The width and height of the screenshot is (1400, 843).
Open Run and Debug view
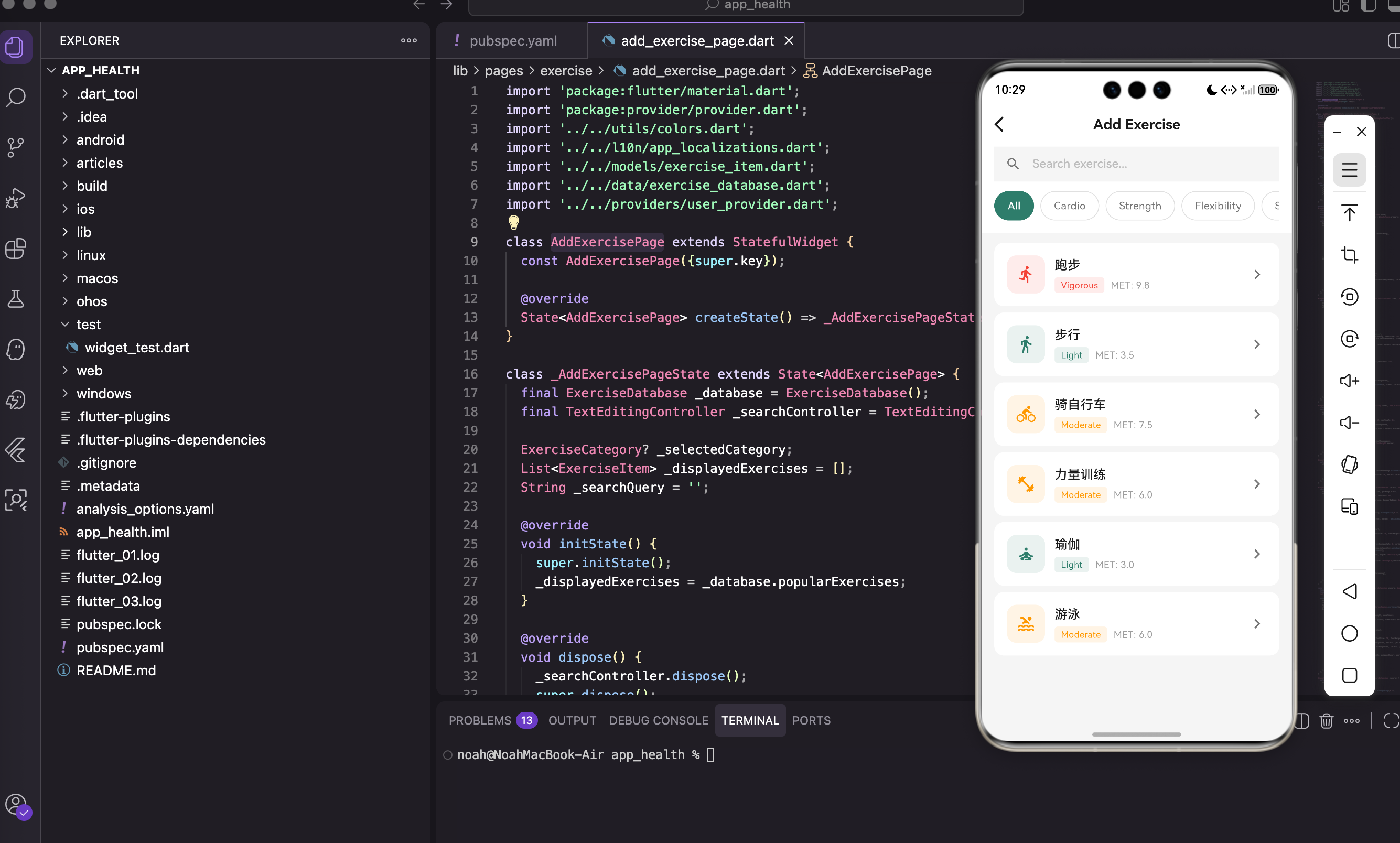click(x=16, y=198)
